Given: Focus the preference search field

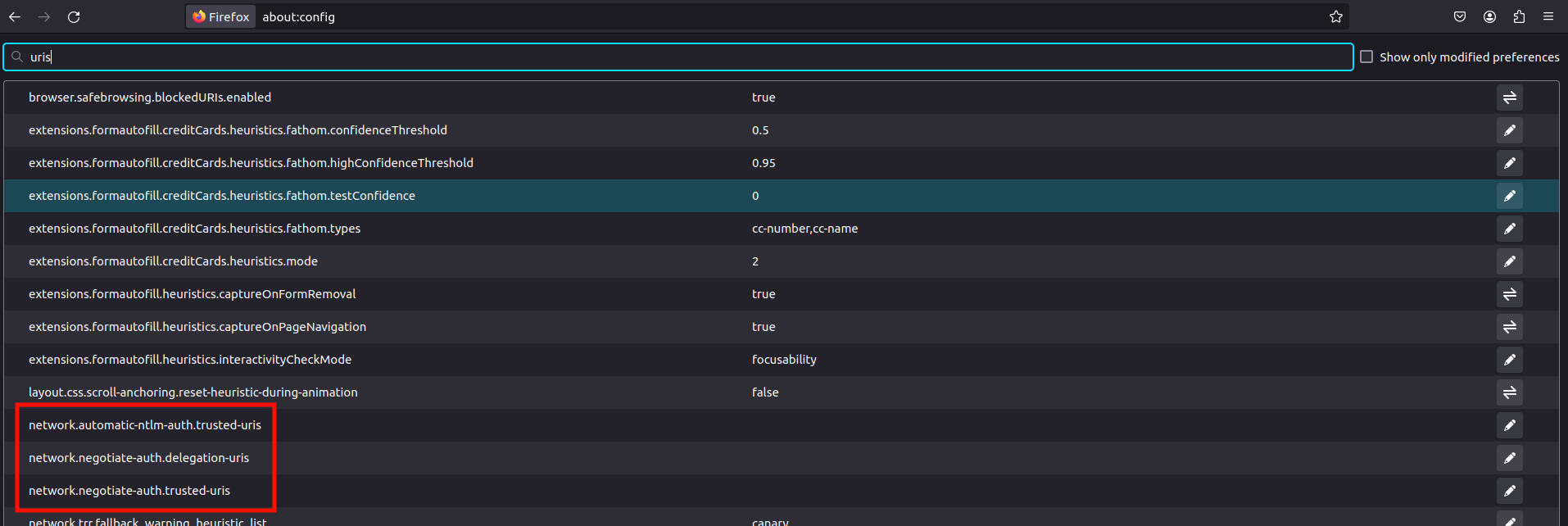Looking at the screenshot, I should point(678,57).
